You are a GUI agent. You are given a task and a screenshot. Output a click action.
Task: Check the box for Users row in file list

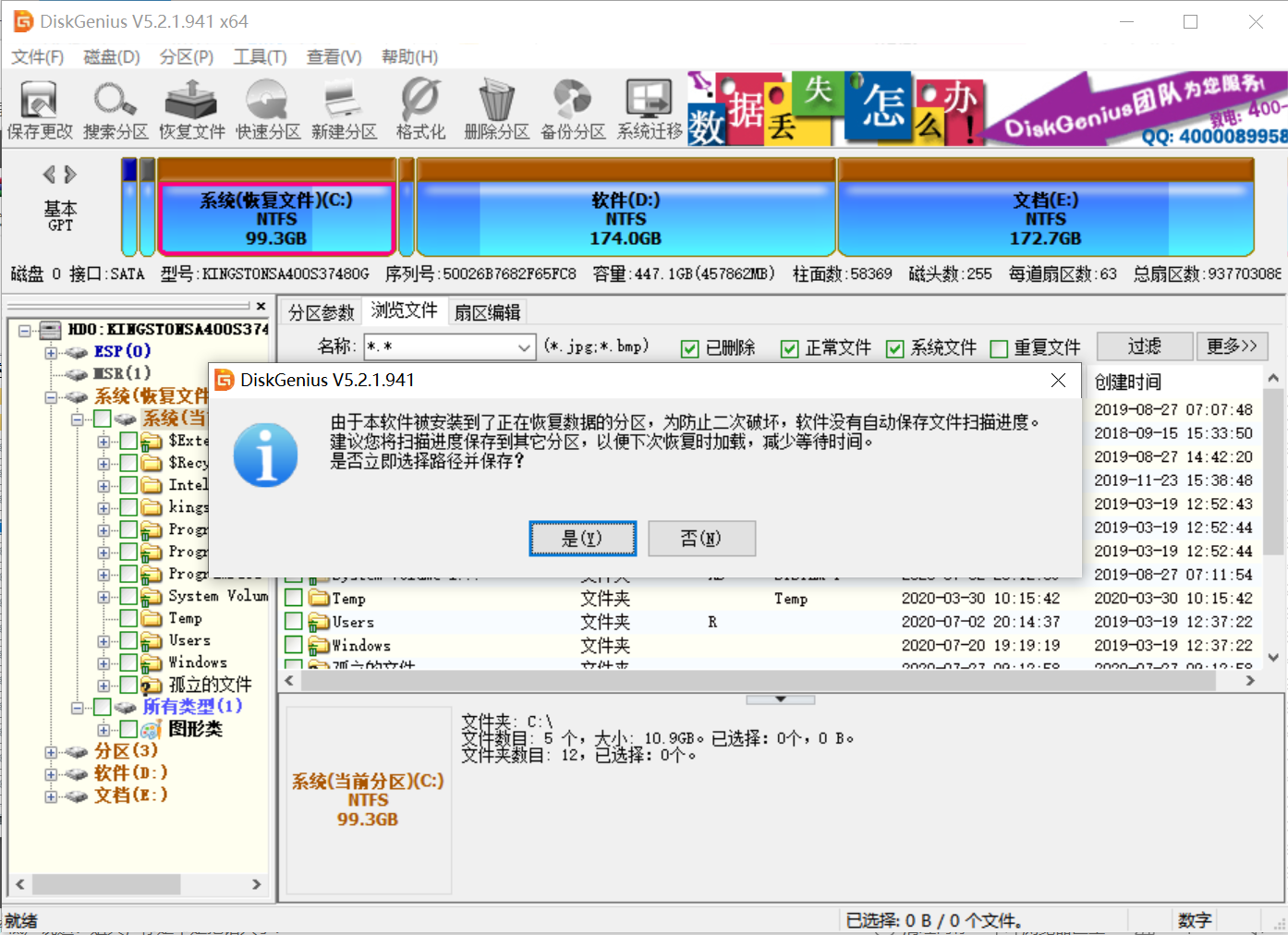294,622
